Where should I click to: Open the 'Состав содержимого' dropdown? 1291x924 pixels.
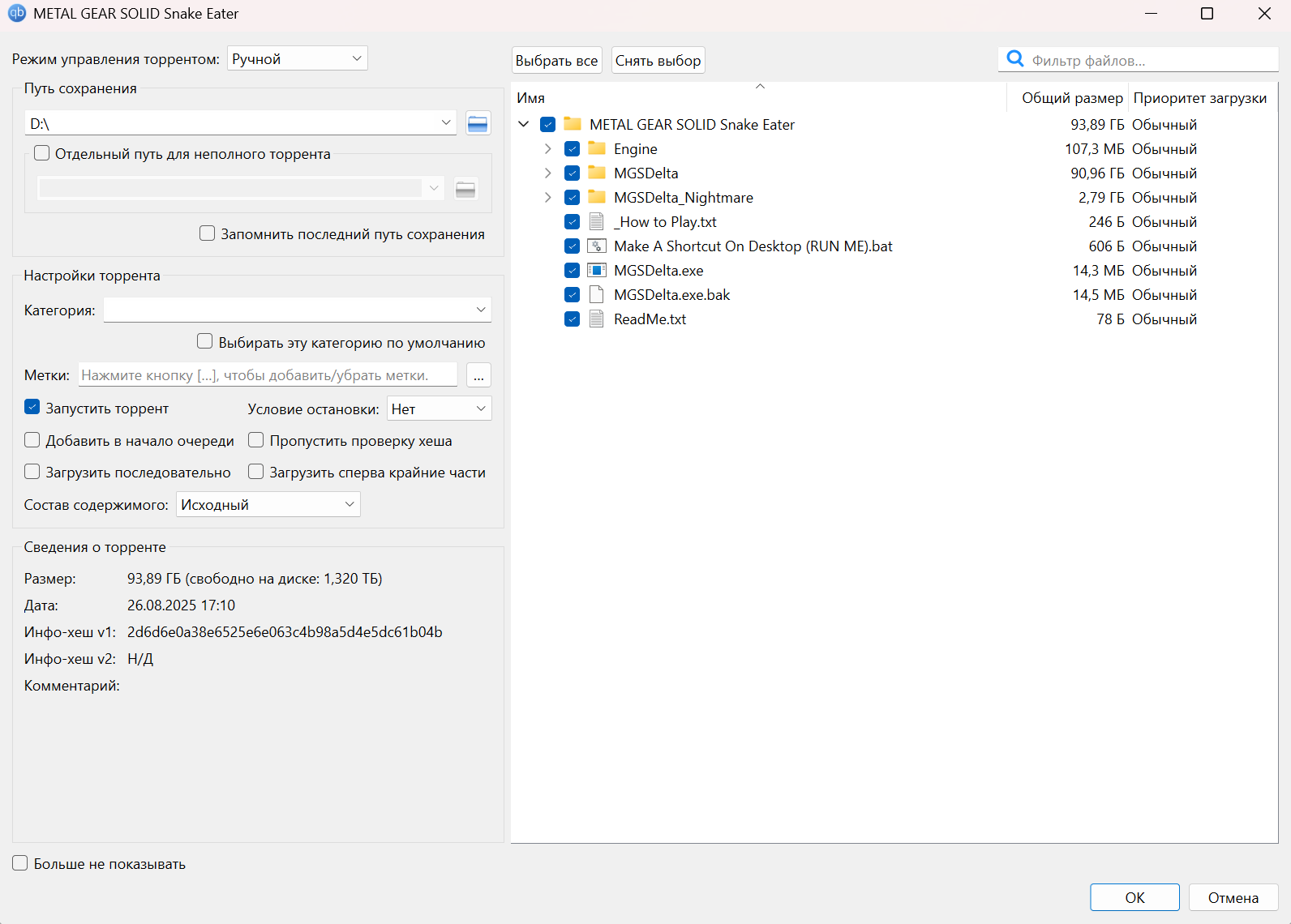[x=268, y=504]
